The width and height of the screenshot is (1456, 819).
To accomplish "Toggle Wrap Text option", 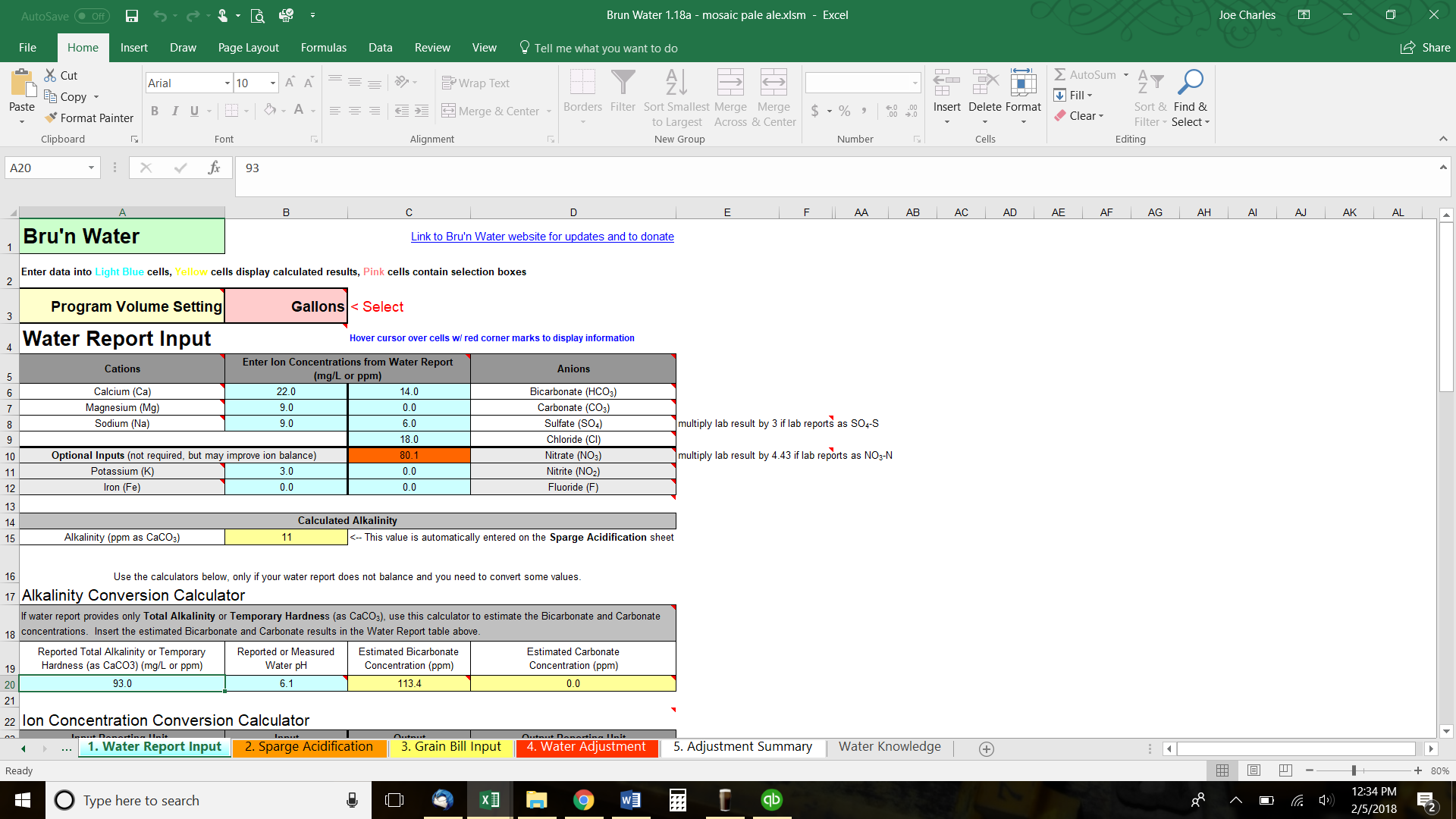I will tap(475, 83).
